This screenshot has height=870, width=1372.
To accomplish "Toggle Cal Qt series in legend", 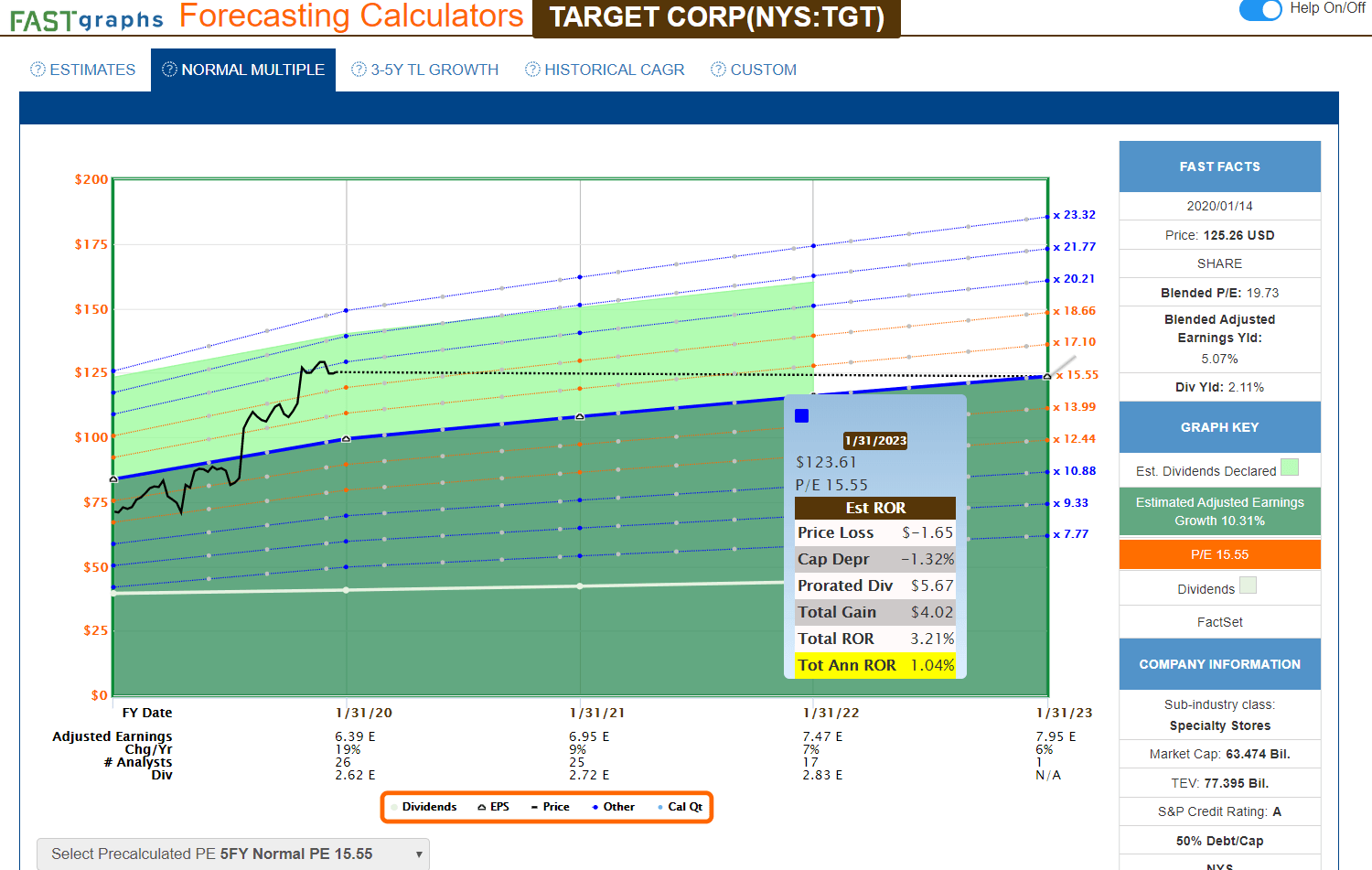I will (681, 807).
